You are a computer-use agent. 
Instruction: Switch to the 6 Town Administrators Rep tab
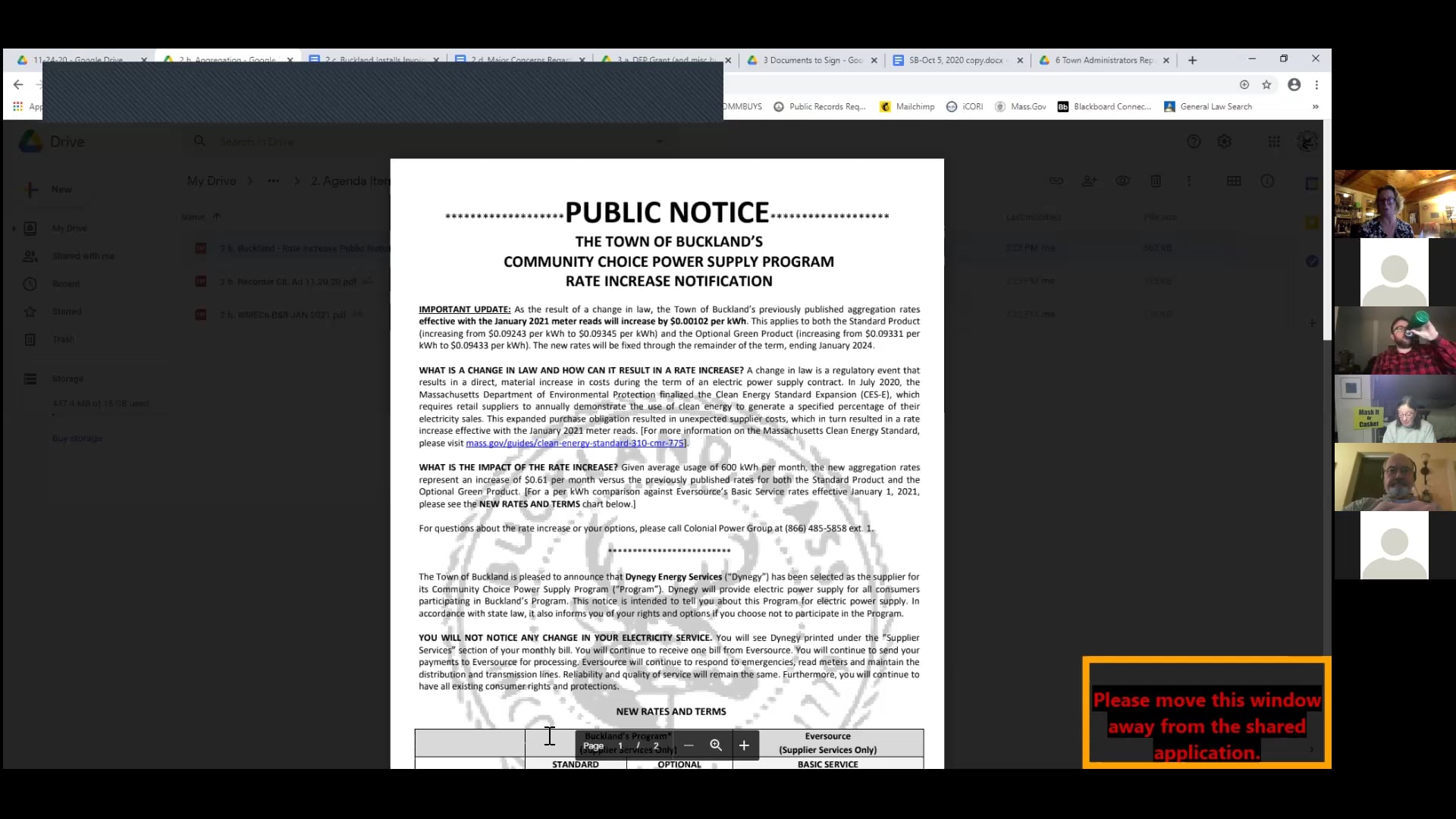tap(1104, 60)
